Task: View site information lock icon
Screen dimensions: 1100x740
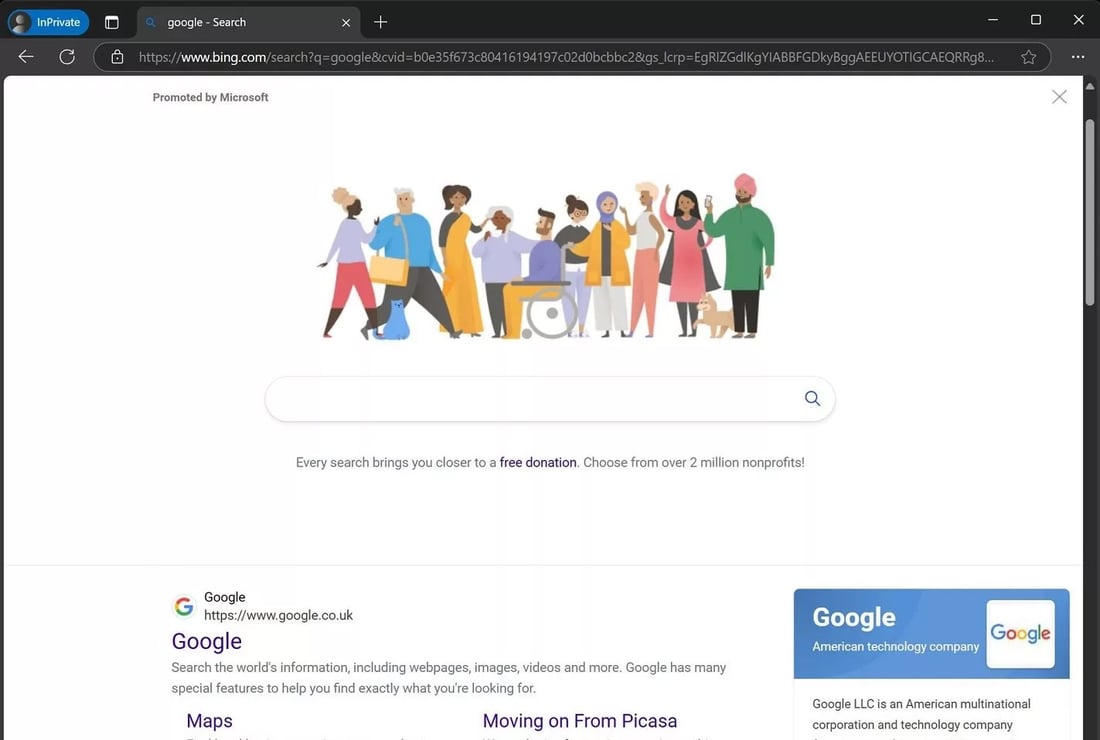Action: (117, 57)
